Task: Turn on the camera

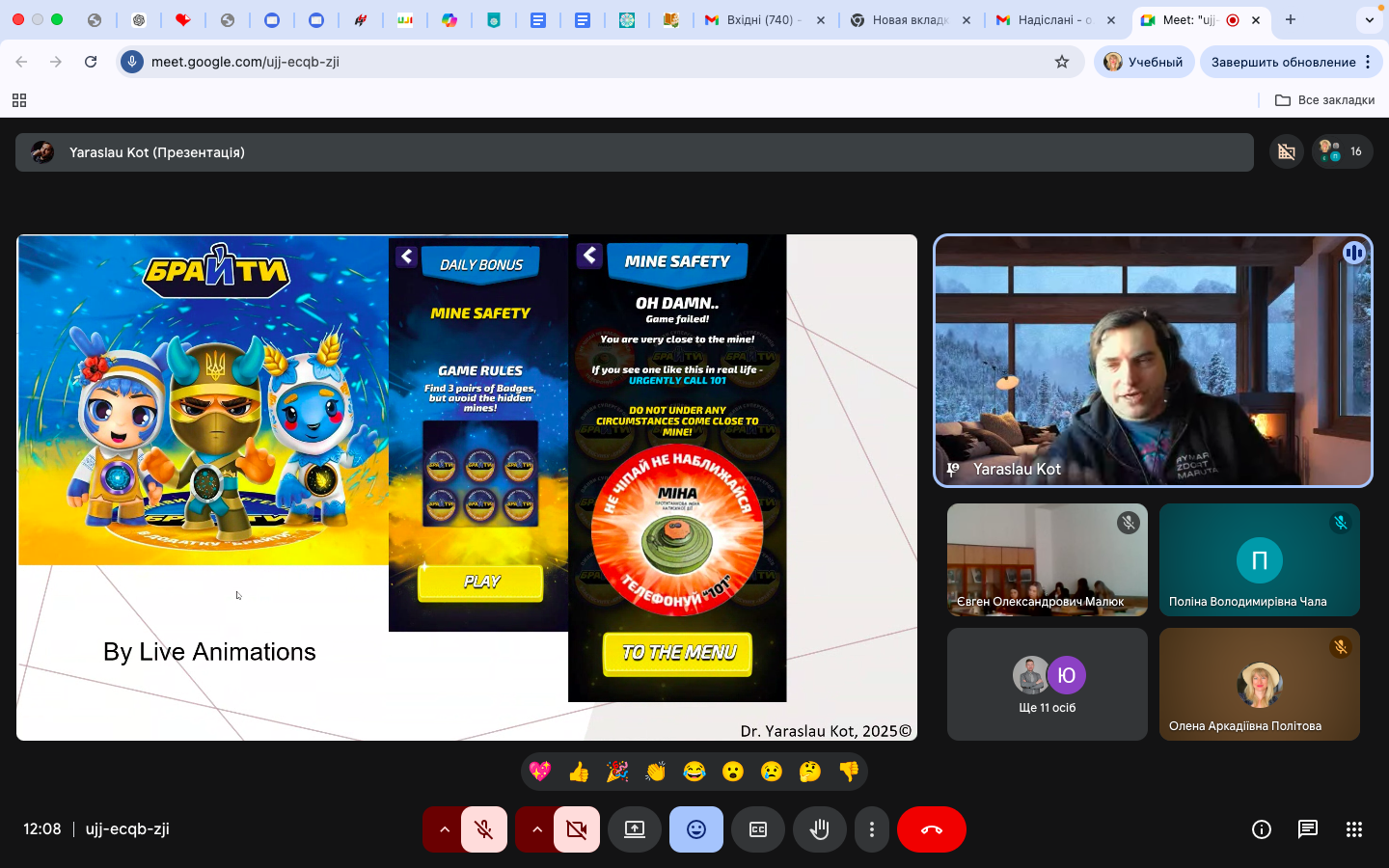Action: tap(577, 829)
